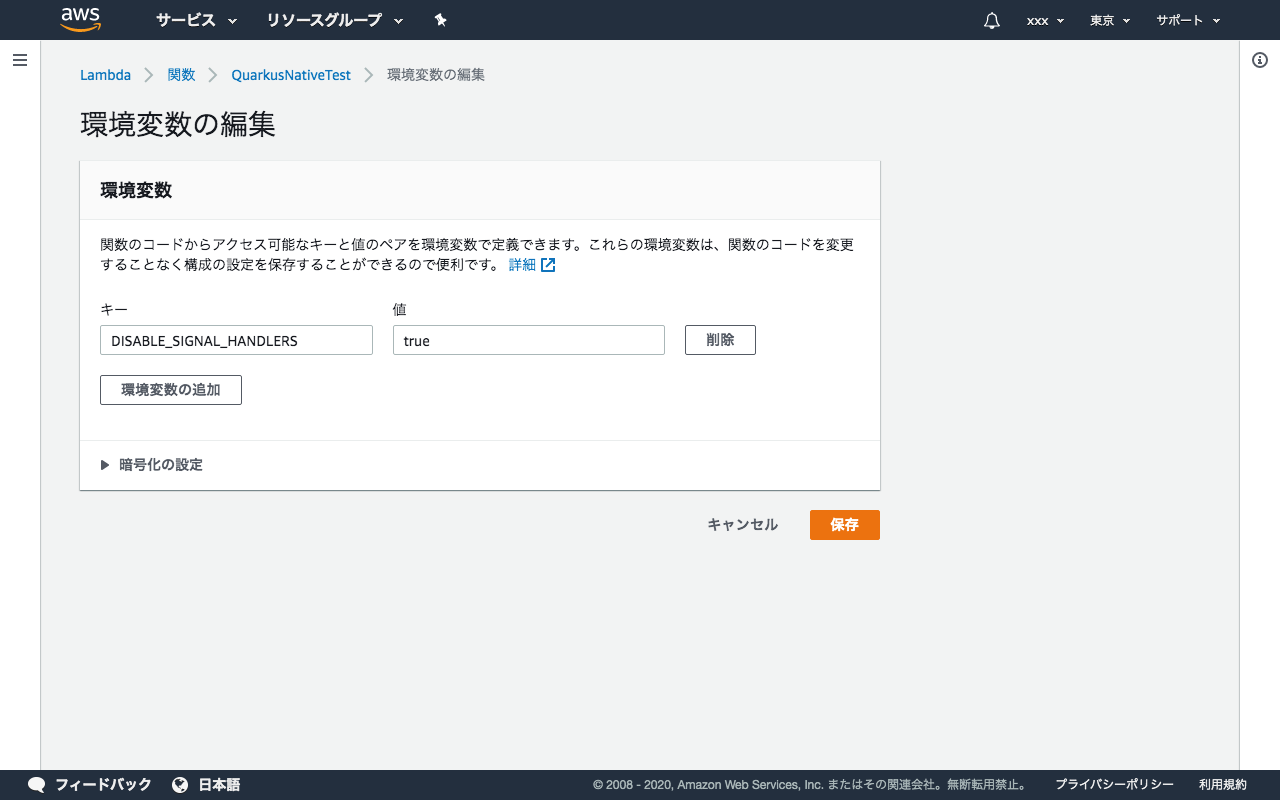Click the 削除 button to remove the variable
Viewport: 1280px width, 800px height.
click(720, 339)
